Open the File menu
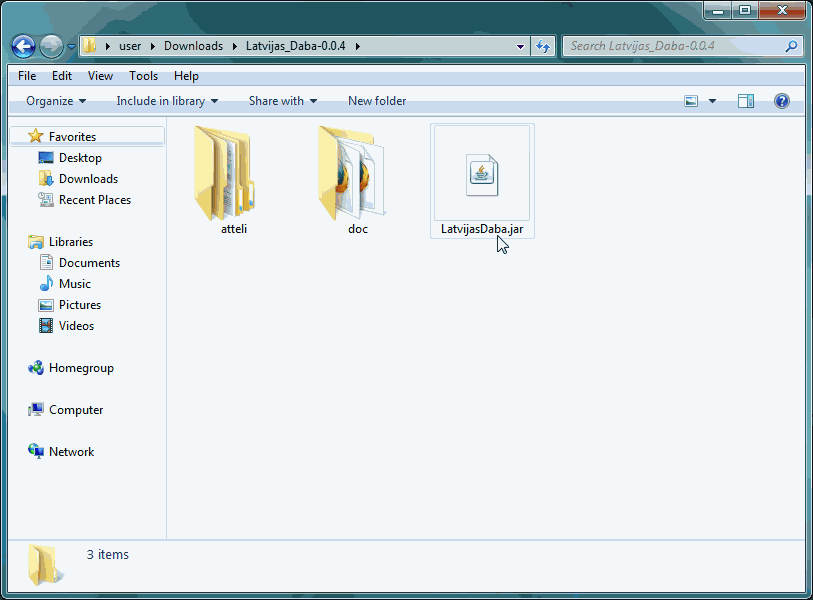This screenshot has height=600, width=813. coord(27,76)
